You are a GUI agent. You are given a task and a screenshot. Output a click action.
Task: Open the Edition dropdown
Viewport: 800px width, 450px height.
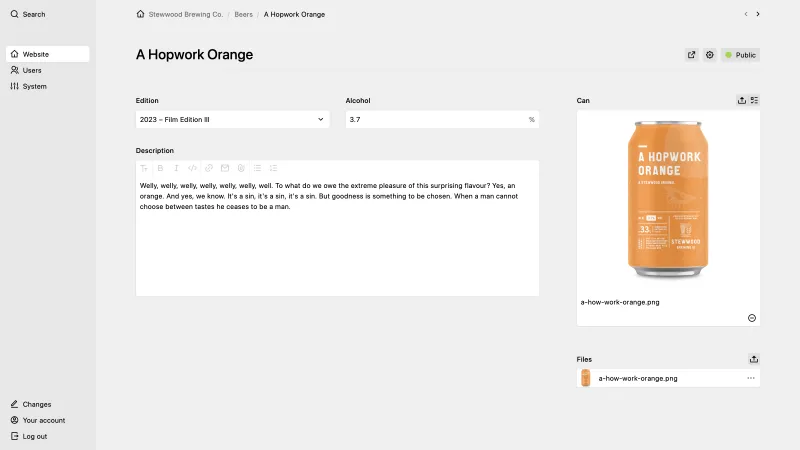point(232,119)
